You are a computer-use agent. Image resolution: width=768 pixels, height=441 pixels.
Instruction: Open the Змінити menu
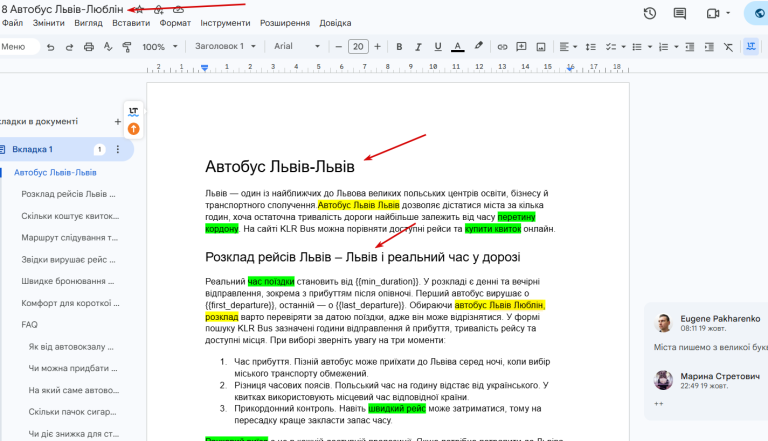[x=48, y=23]
